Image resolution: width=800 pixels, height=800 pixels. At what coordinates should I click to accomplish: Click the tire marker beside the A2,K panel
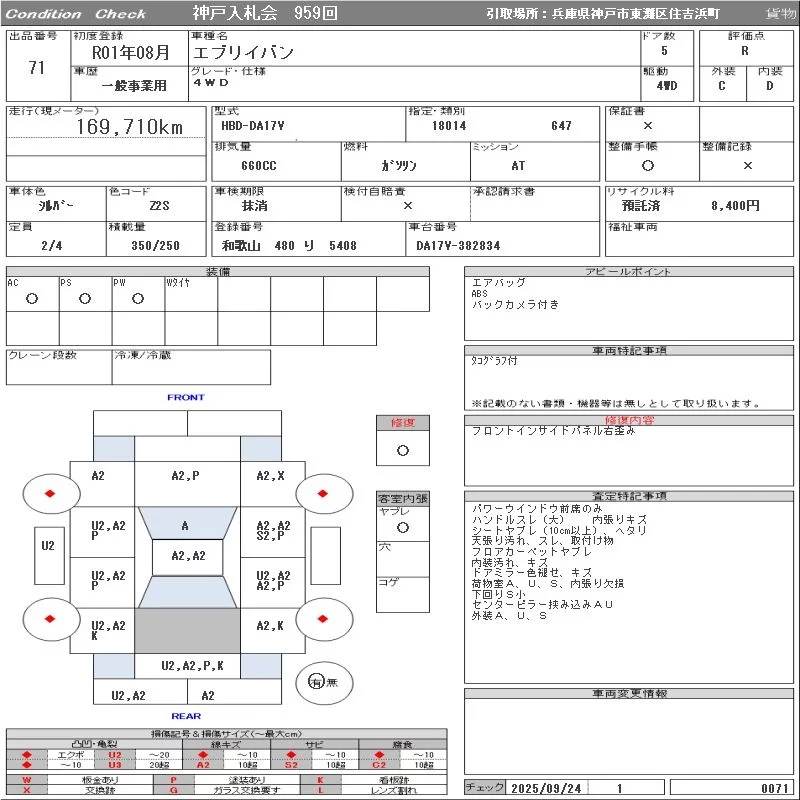pos(325,620)
